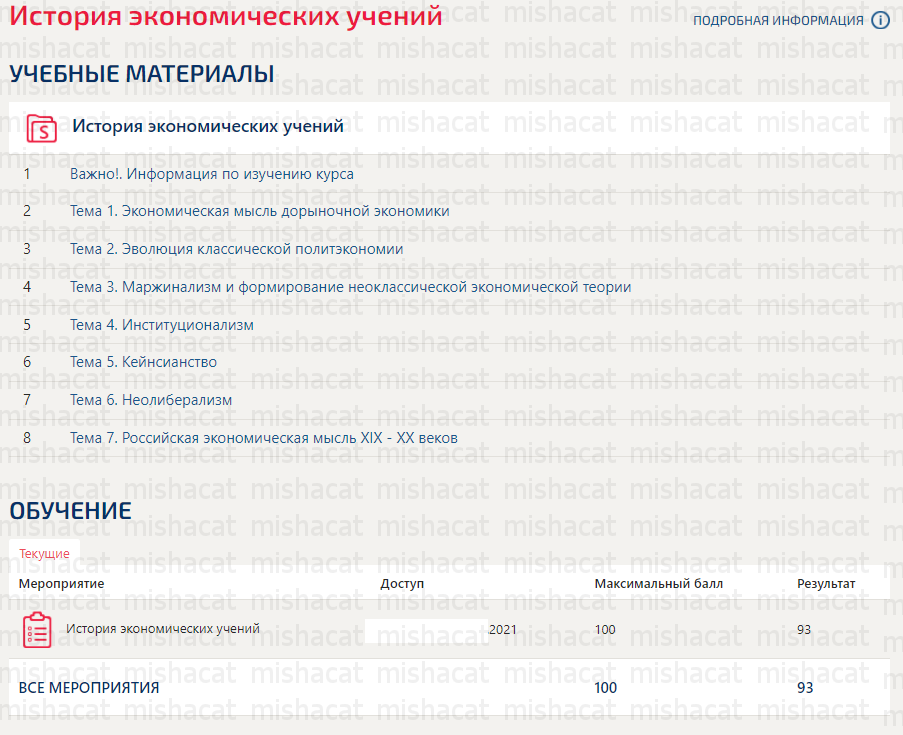
Task: Click the УЧЕБНЫЕ МАТЕРИАЛЫ heading
Action: [x=142, y=74]
